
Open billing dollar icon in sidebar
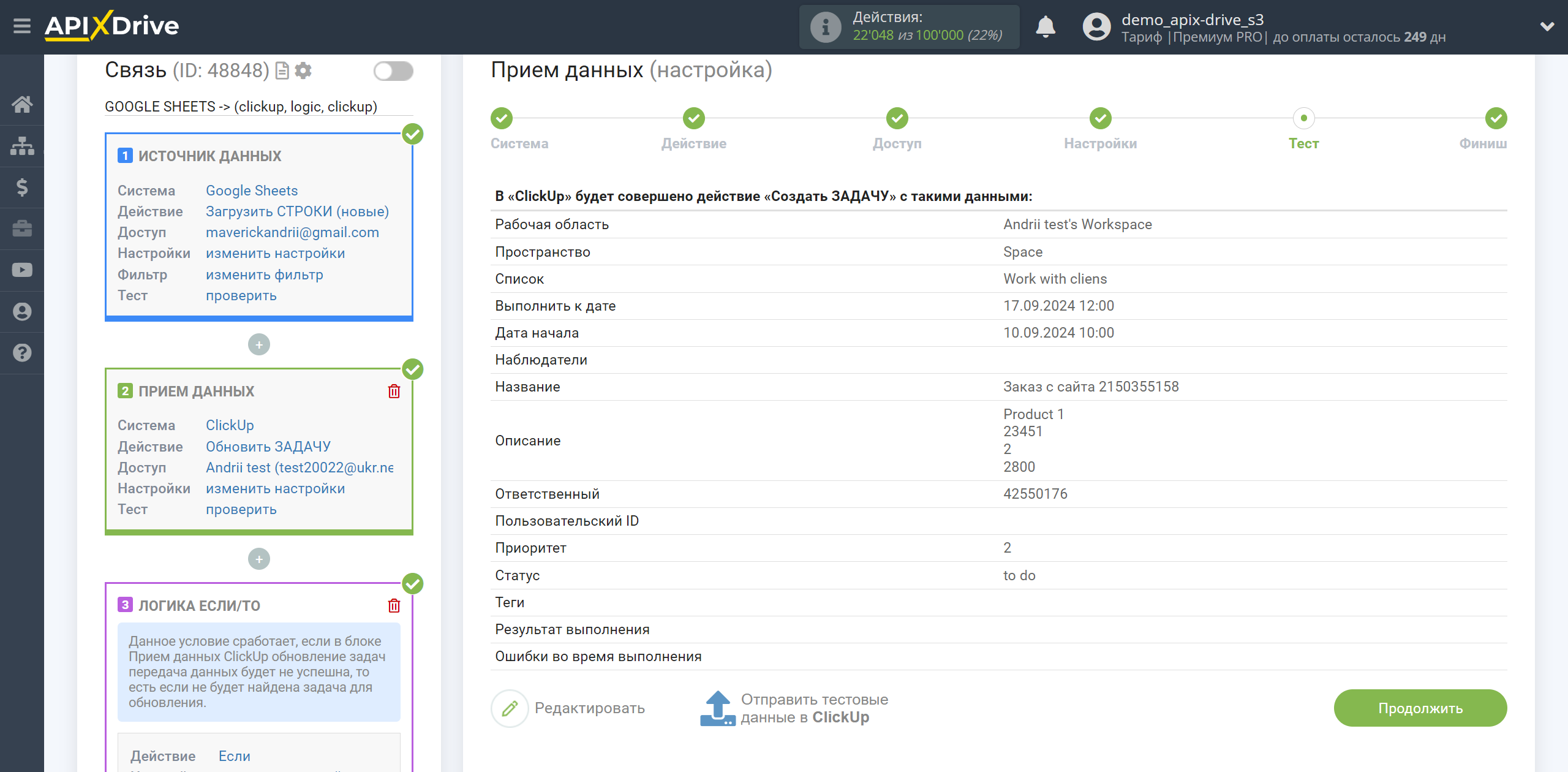click(x=22, y=187)
